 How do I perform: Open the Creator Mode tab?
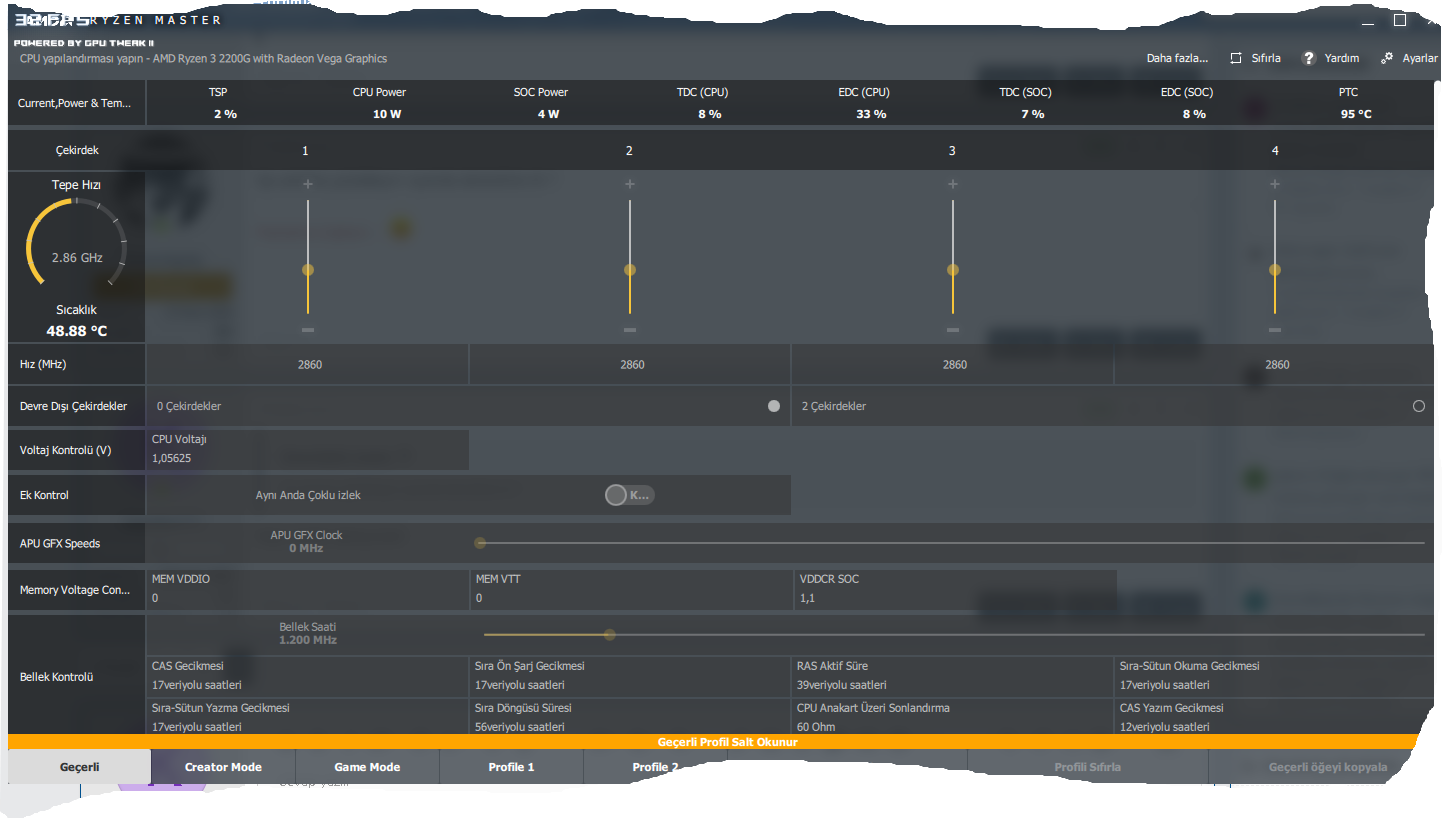click(223, 767)
